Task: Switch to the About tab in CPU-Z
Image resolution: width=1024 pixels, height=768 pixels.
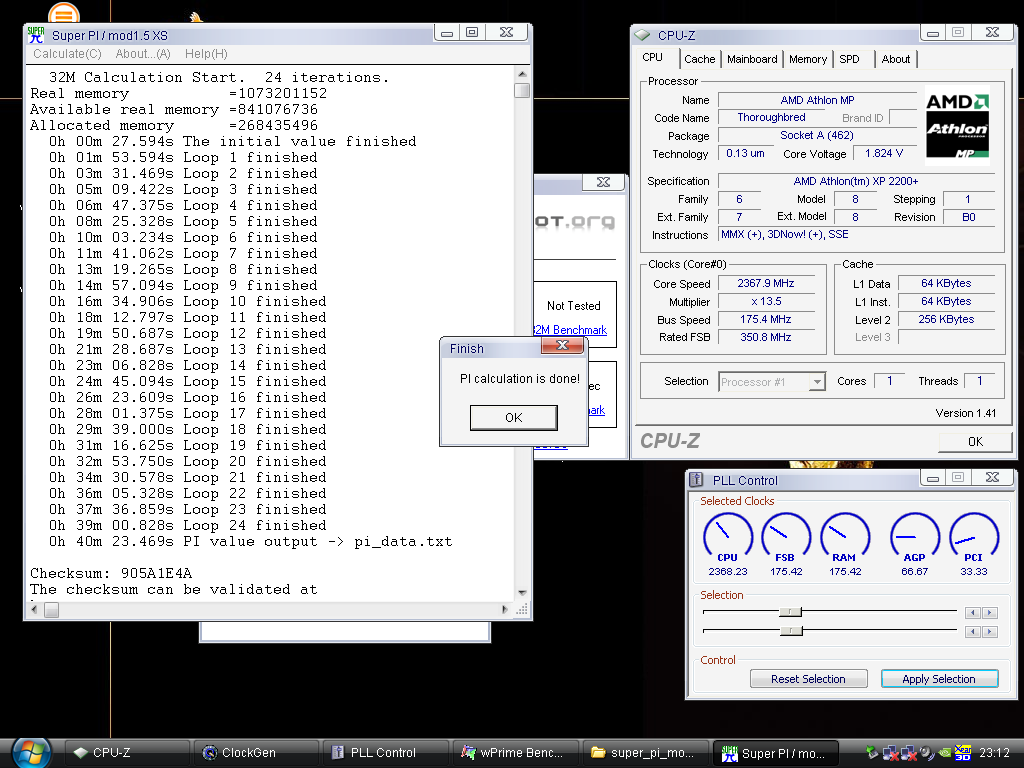Action: [896, 59]
